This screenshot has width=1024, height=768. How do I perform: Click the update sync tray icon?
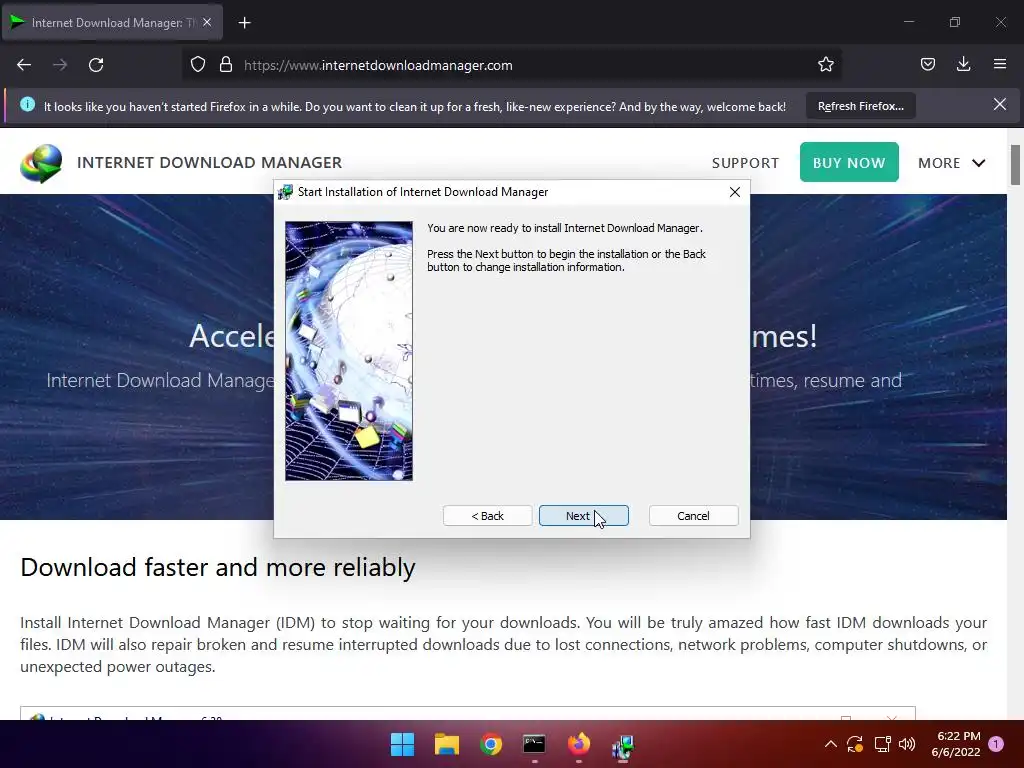(855, 744)
